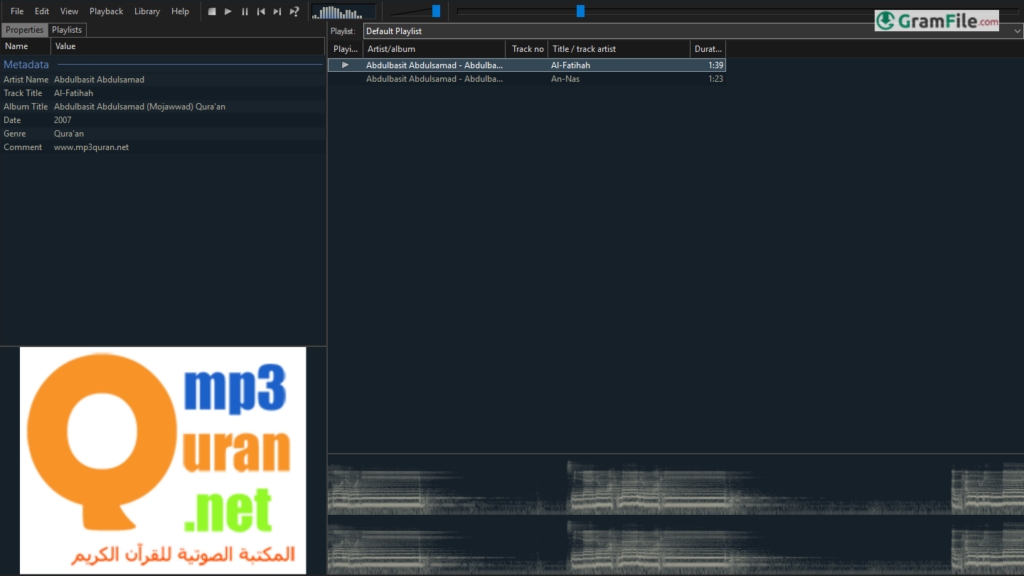Click the seek bar position handle

click(x=580, y=11)
